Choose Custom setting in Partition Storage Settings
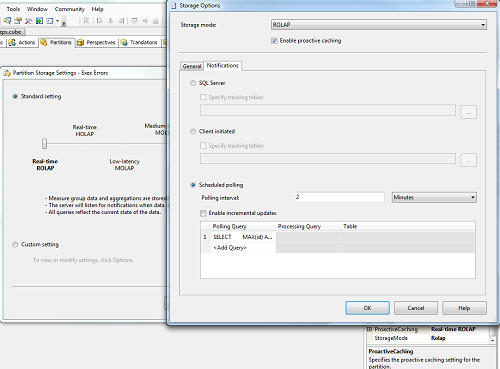Screen dimensions: 500x369 click(15, 244)
